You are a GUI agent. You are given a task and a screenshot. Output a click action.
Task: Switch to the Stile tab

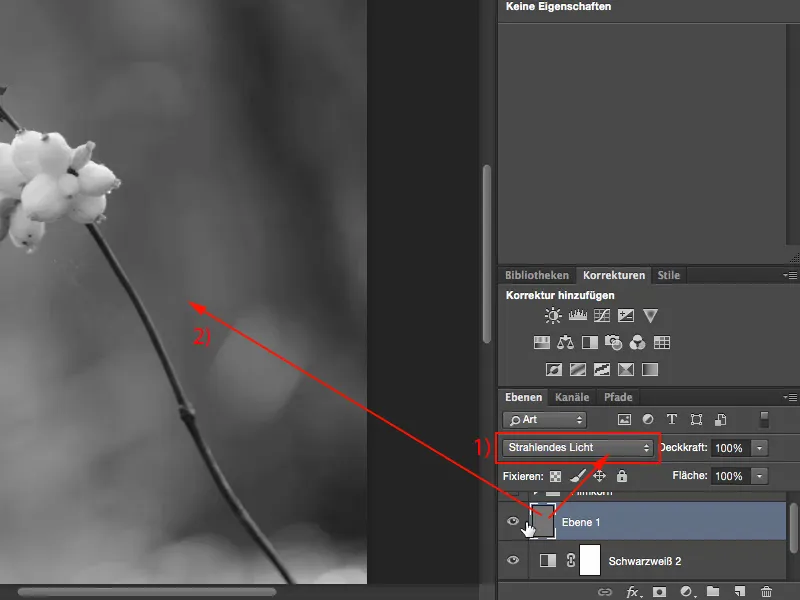tap(668, 276)
